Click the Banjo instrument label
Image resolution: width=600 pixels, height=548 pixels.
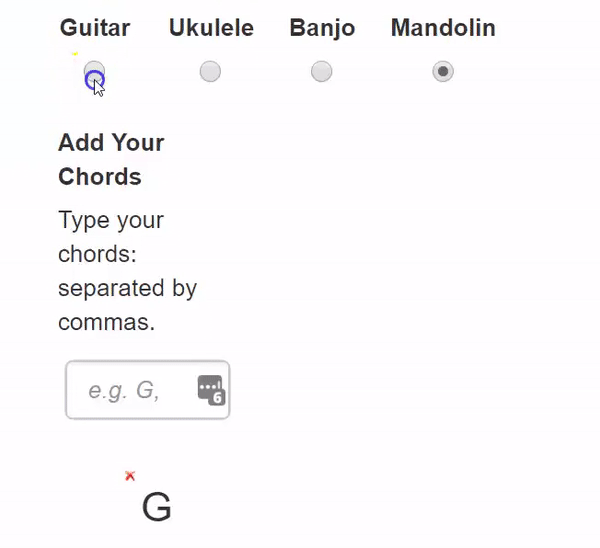[322, 28]
